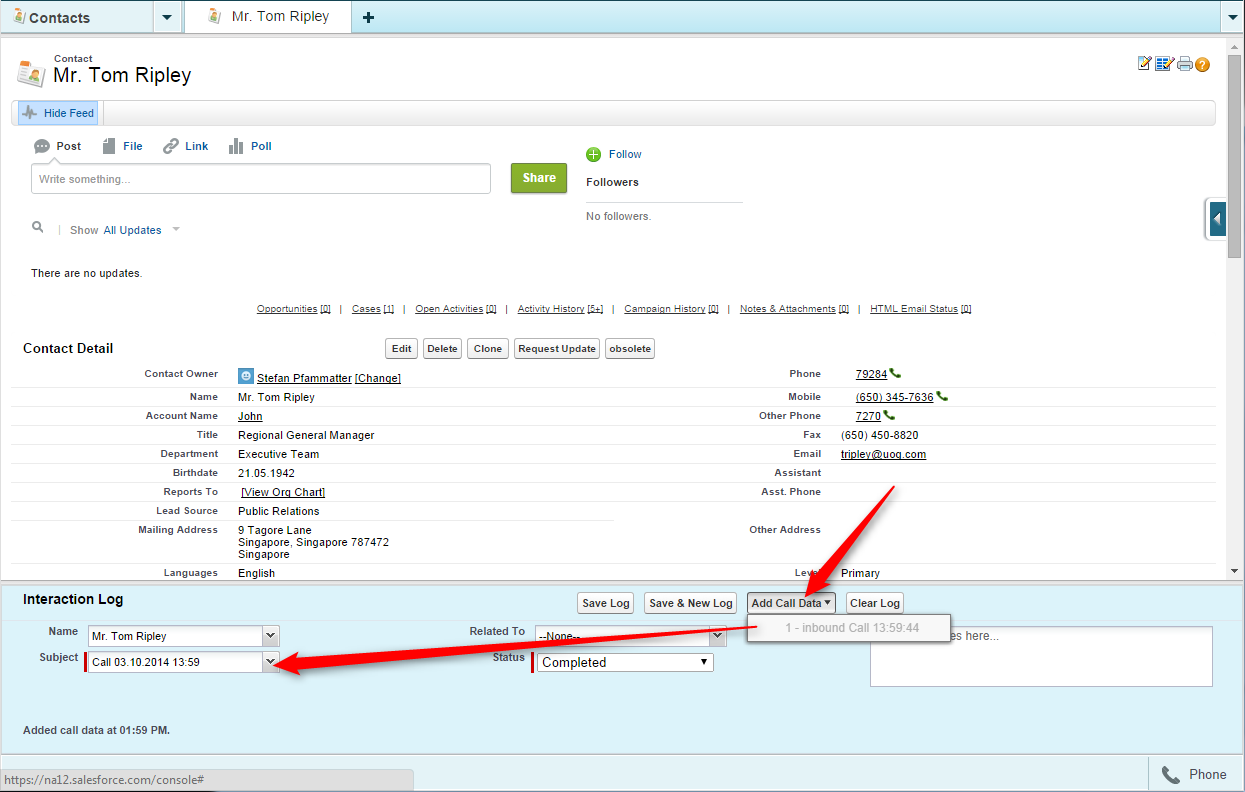Image resolution: width=1245 pixels, height=792 pixels.
Task: Add a new tab with plus icon
Action: pyautogui.click(x=368, y=17)
